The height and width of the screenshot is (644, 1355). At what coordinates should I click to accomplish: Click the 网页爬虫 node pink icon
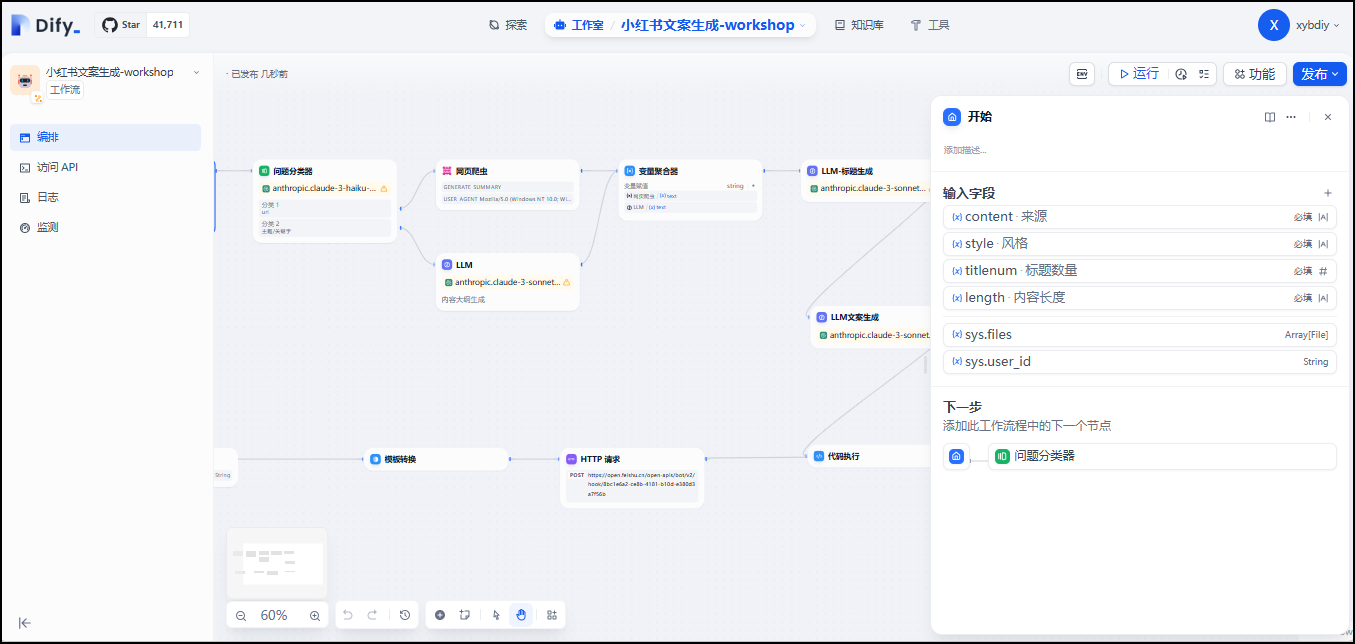pyautogui.click(x=448, y=171)
